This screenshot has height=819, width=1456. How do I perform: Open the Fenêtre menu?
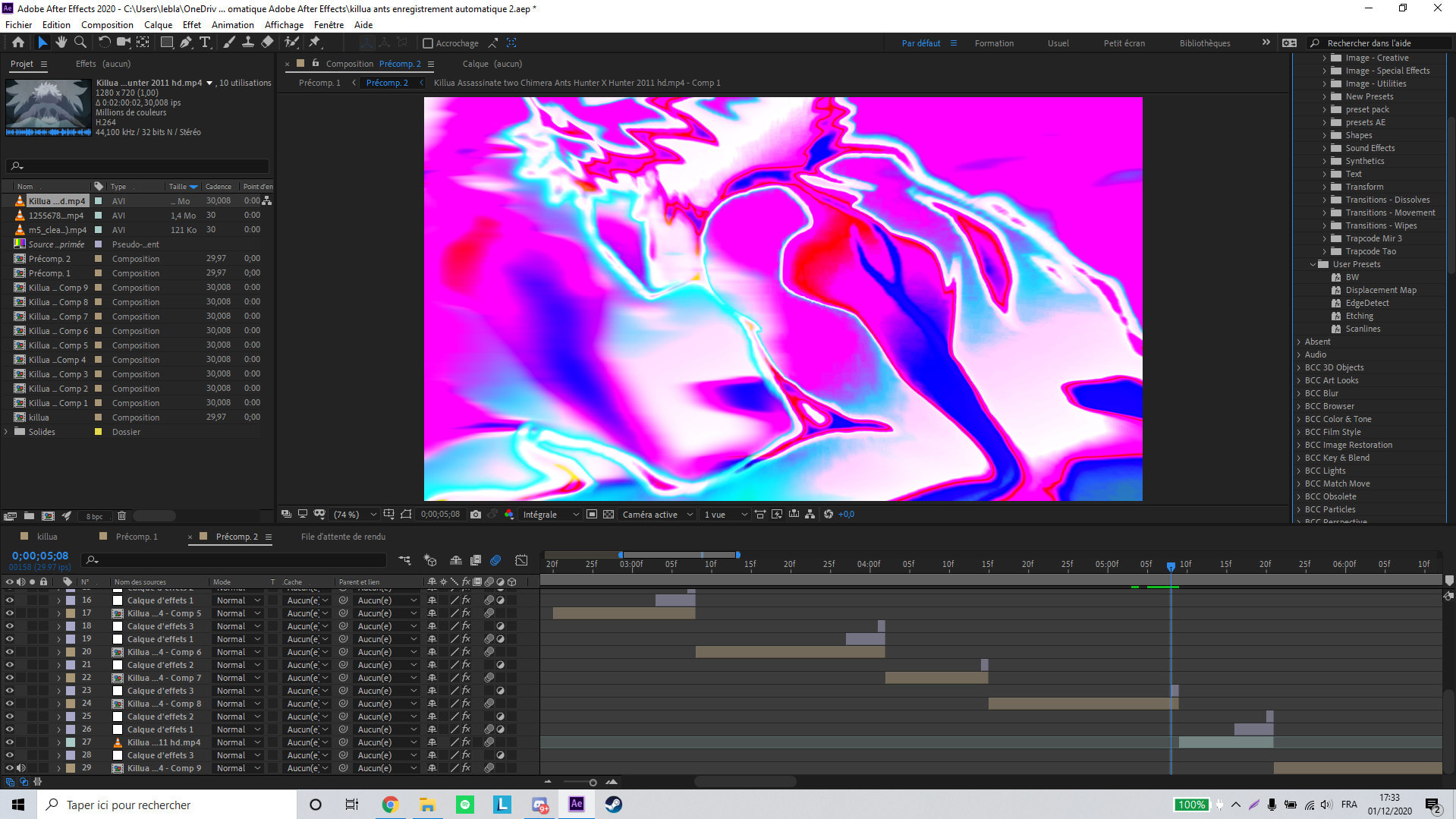(329, 24)
